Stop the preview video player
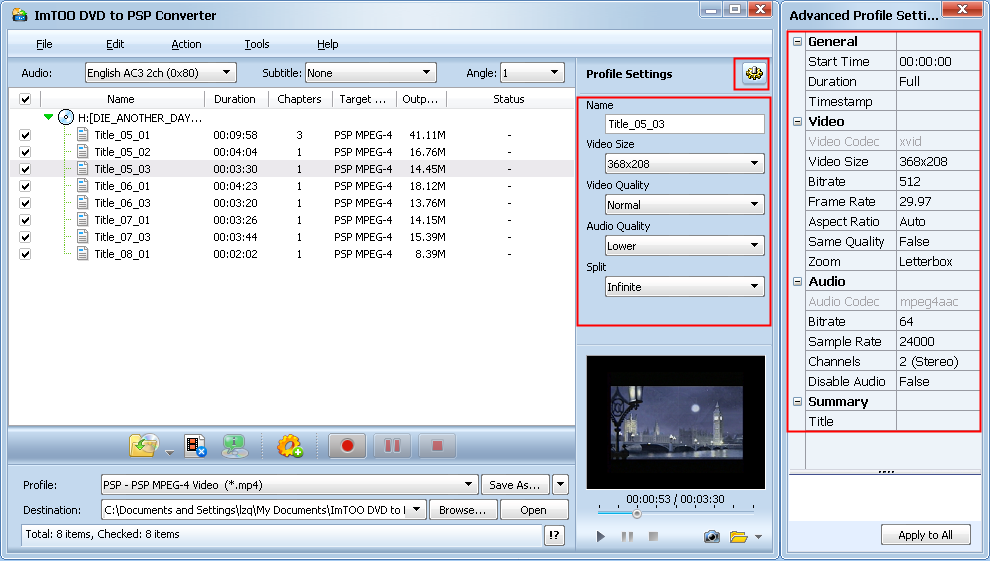 coord(653,536)
